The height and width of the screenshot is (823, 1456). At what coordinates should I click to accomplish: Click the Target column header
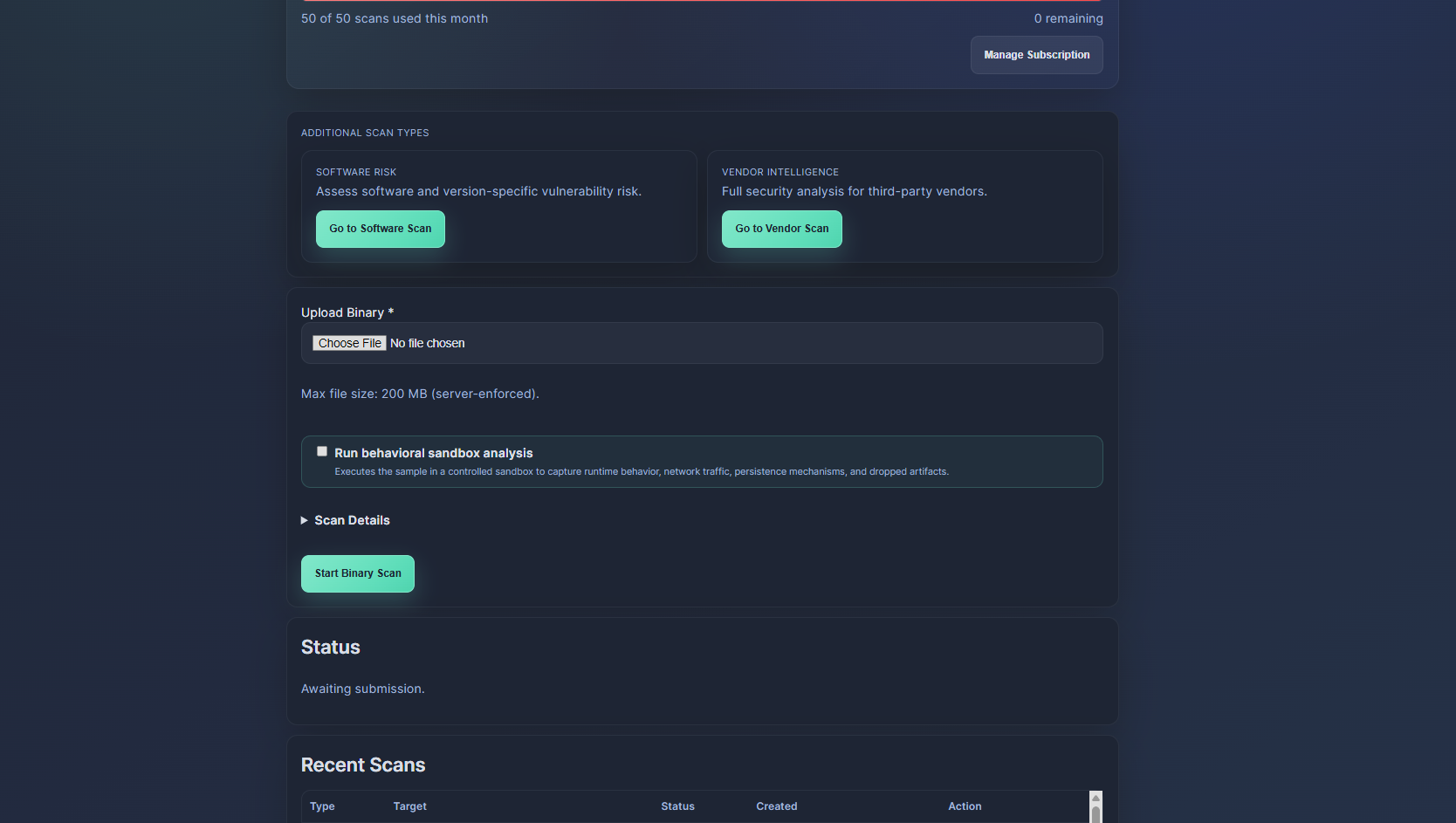click(409, 806)
